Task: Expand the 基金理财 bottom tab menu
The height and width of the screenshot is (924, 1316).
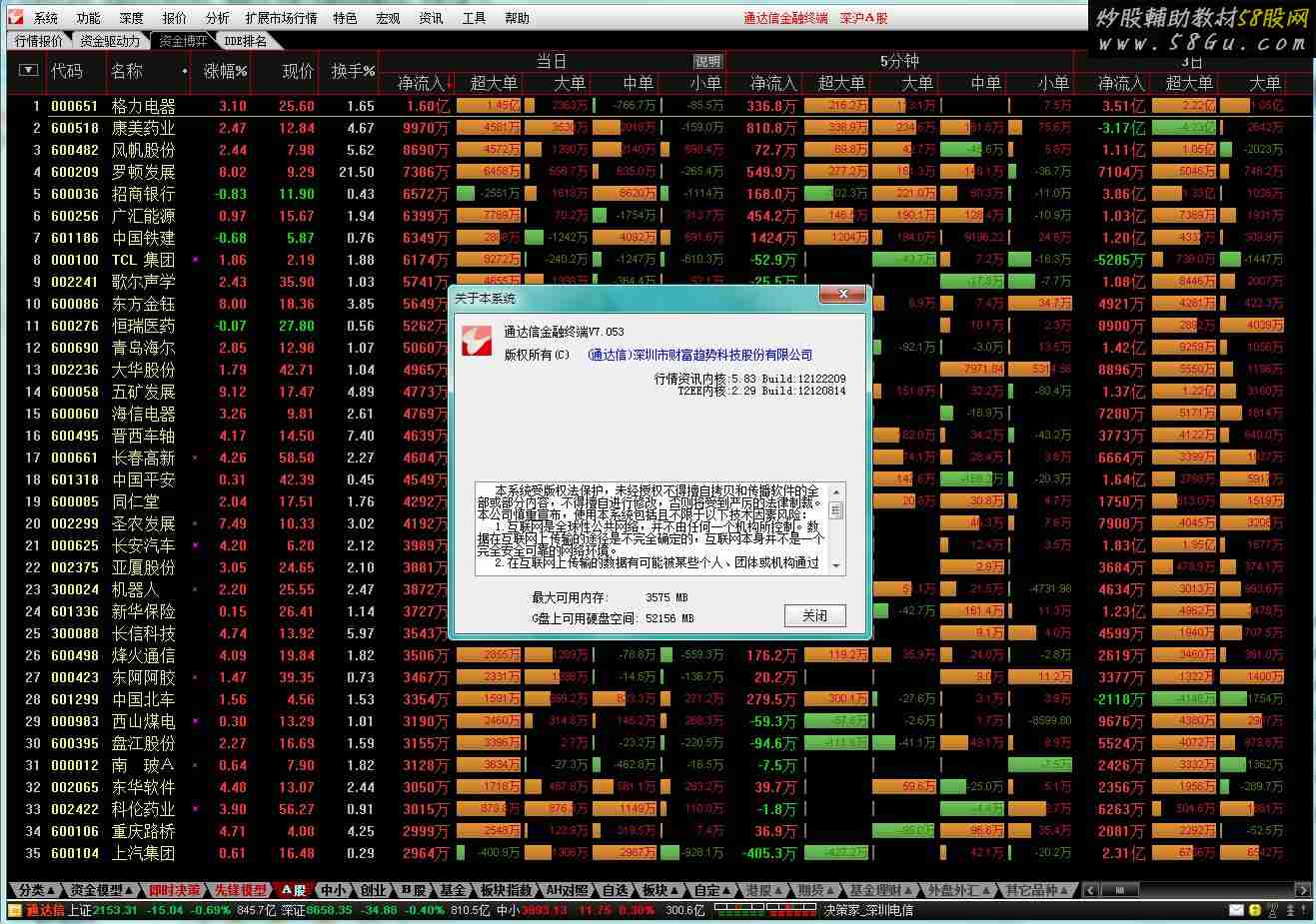Action: (x=881, y=890)
